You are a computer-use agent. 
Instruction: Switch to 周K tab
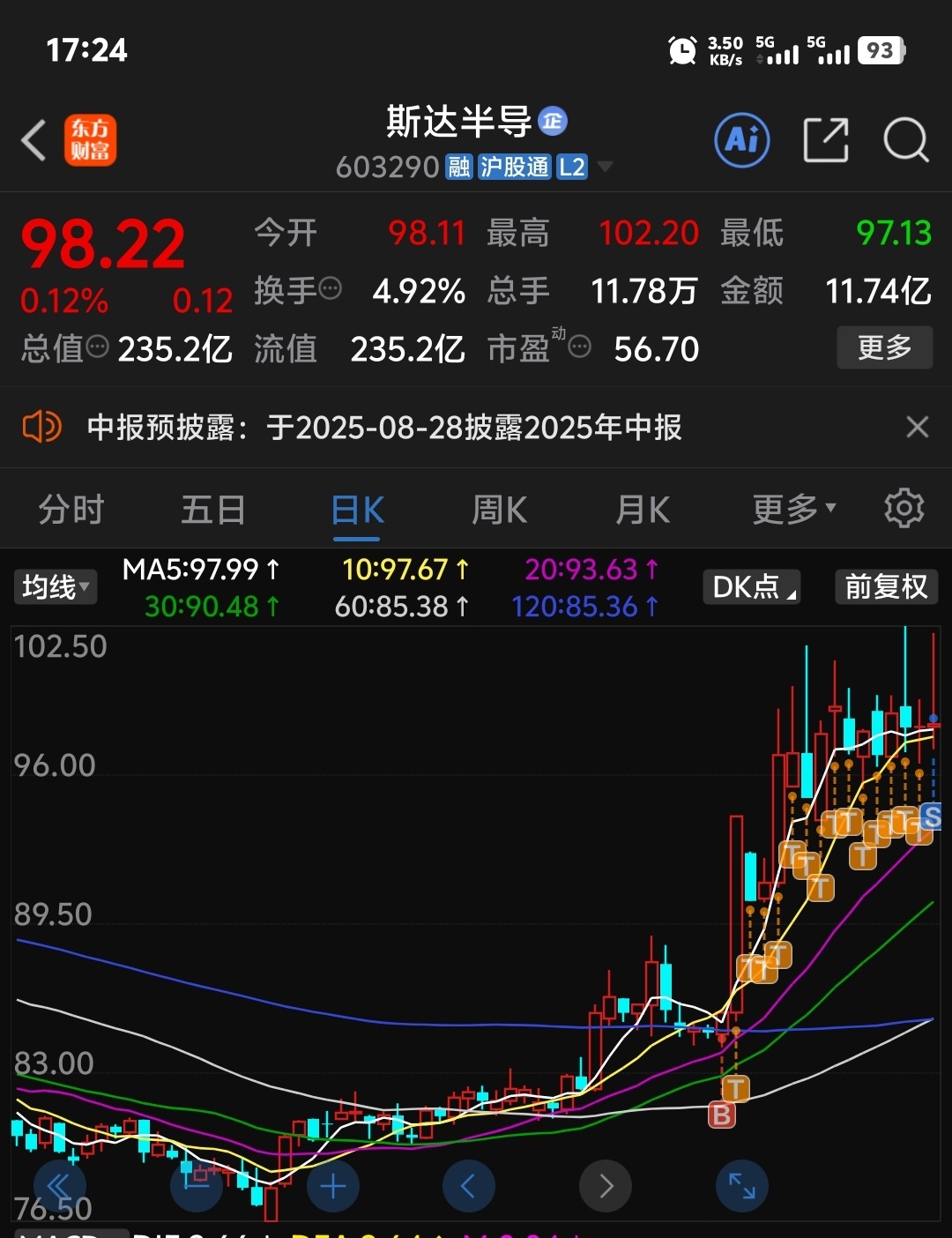(x=500, y=510)
